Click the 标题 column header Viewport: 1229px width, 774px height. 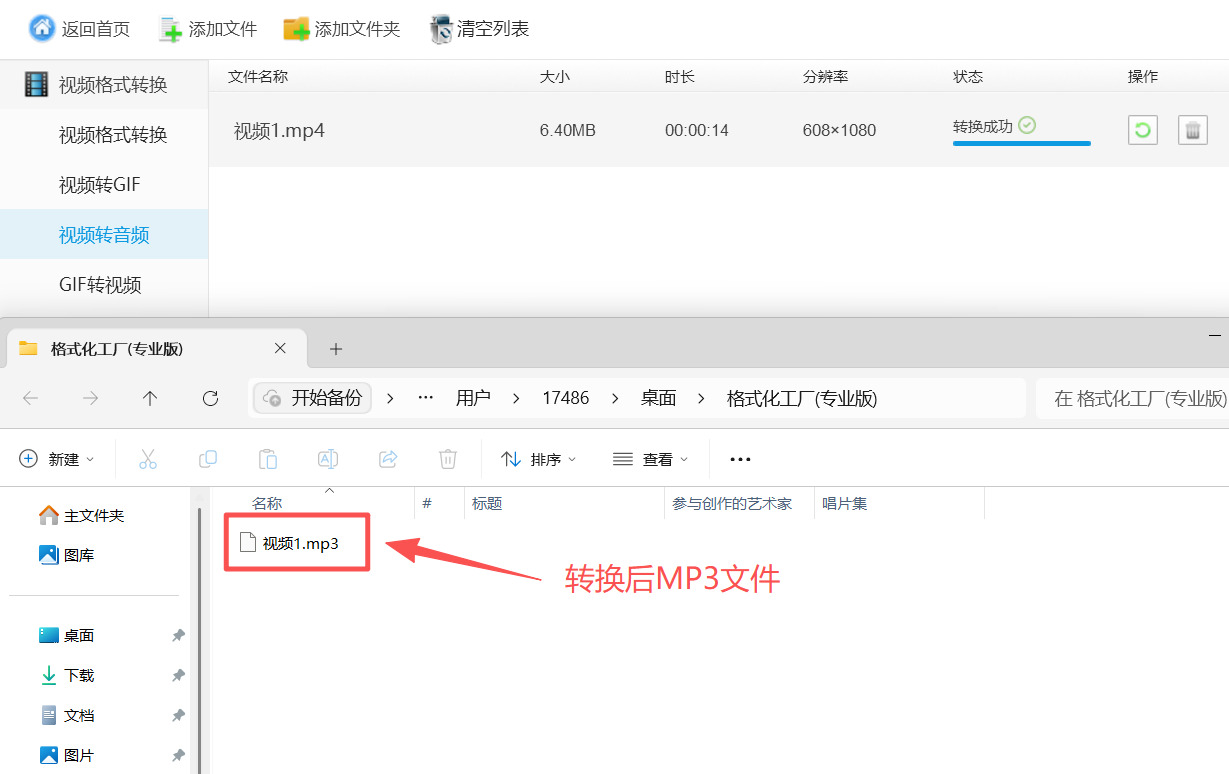pos(487,504)
